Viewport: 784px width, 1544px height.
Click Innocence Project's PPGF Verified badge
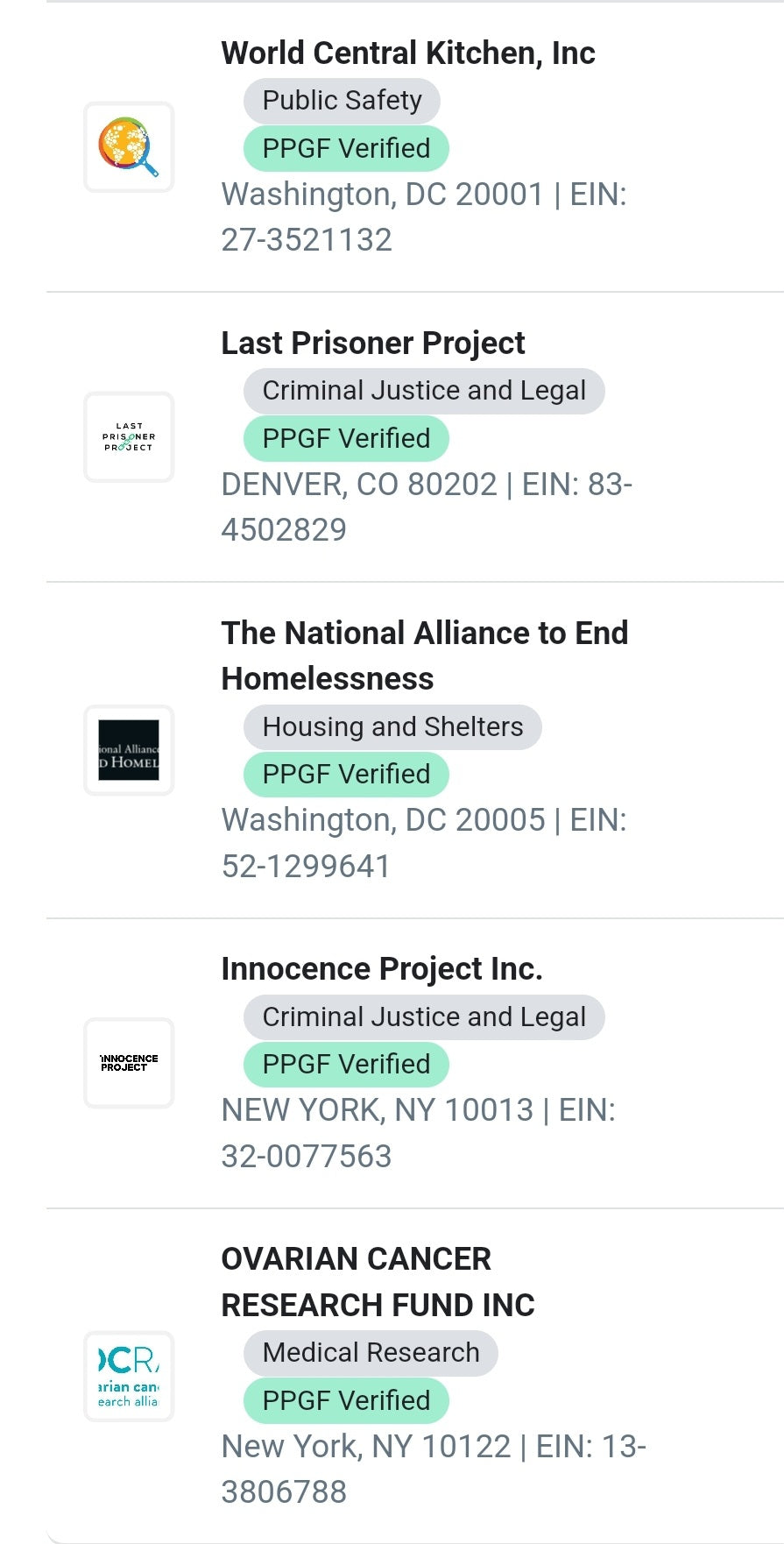(x=346, y=1065)
